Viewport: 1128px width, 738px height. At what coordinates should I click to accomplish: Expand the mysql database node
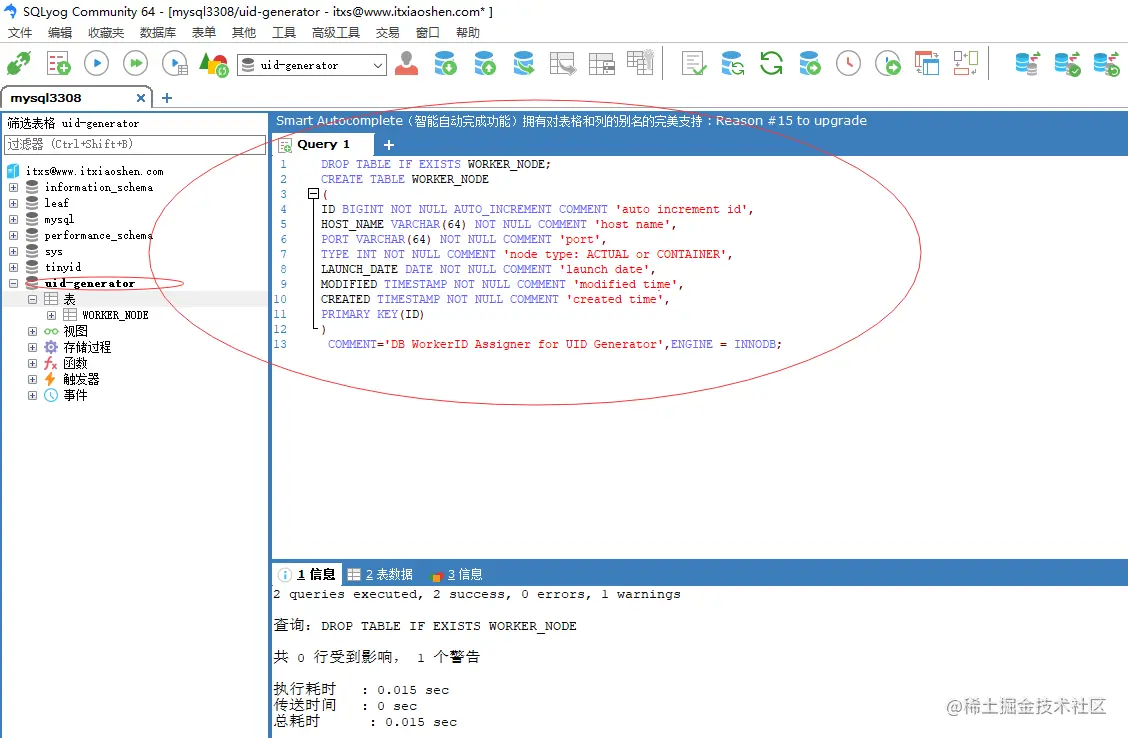(x=13, y=219)
